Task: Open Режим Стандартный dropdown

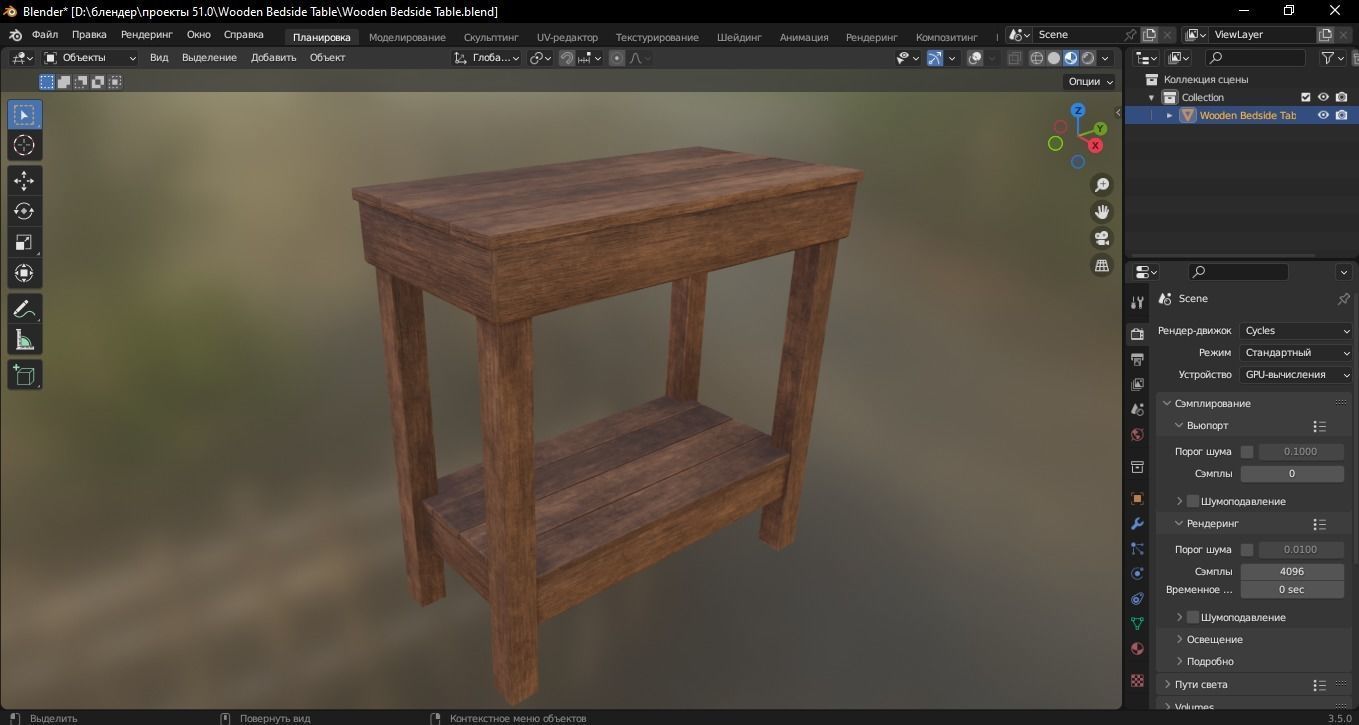Action: coord(1296,353)
